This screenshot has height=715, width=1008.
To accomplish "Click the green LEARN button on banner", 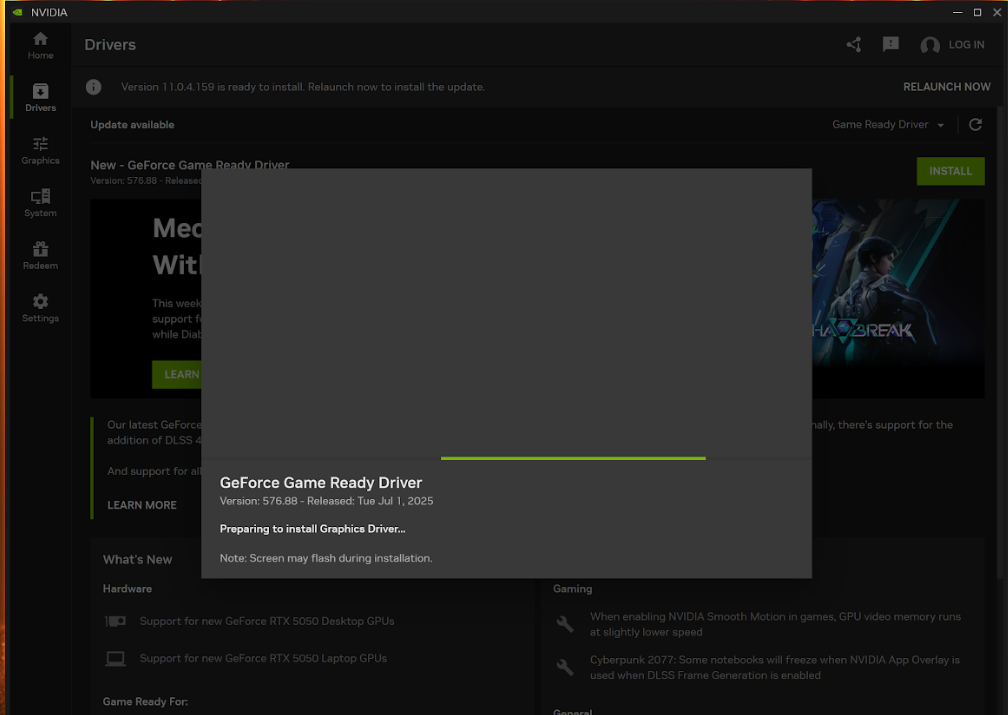I will point(177,374).
